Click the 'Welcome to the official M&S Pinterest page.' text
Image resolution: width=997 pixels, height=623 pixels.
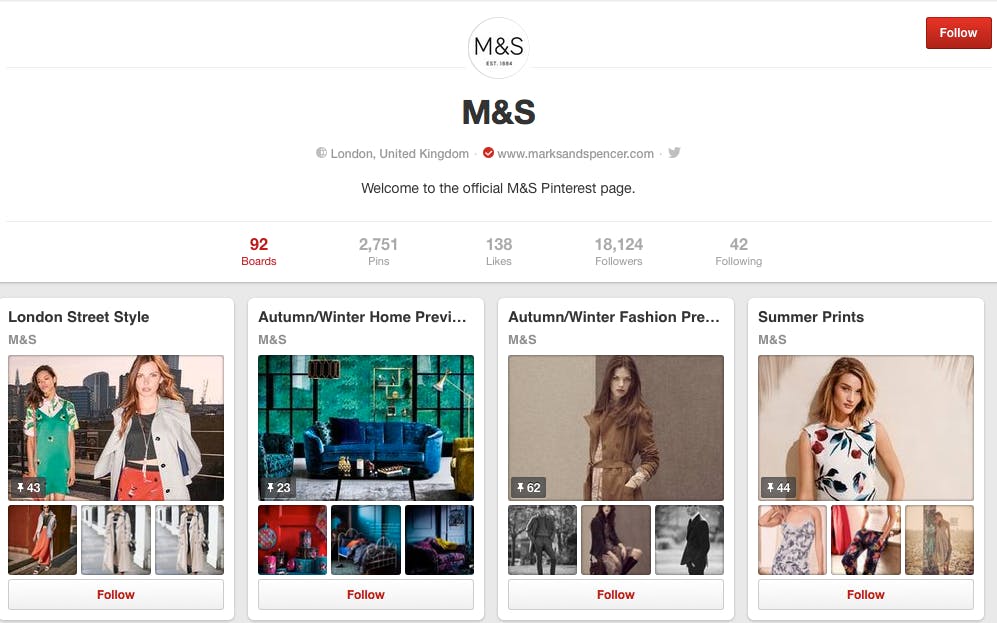[x=498, y=188]
